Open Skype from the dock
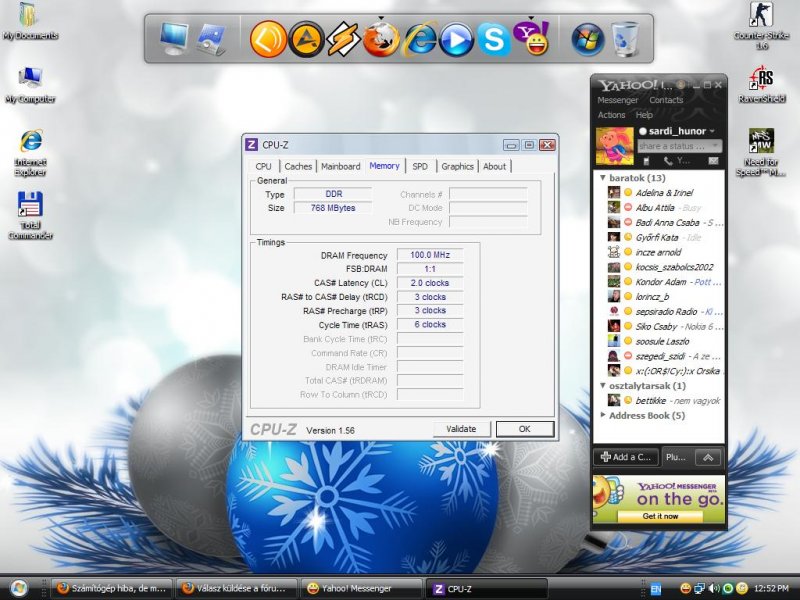Screen dimensions: 800x600 [x=493, y=39]
